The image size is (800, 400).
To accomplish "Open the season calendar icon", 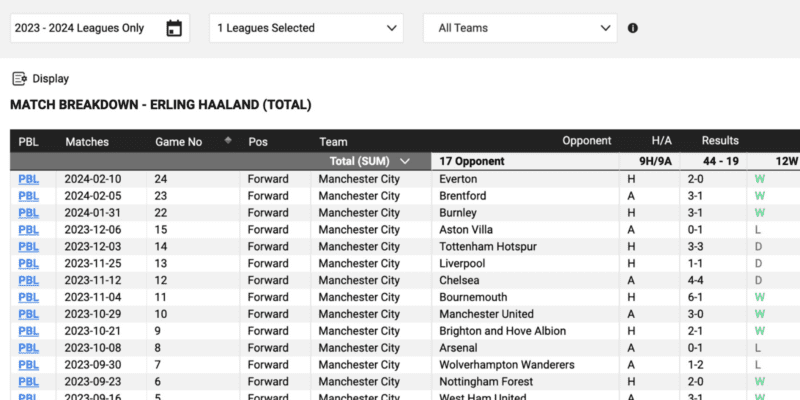I will pos(174,28).
